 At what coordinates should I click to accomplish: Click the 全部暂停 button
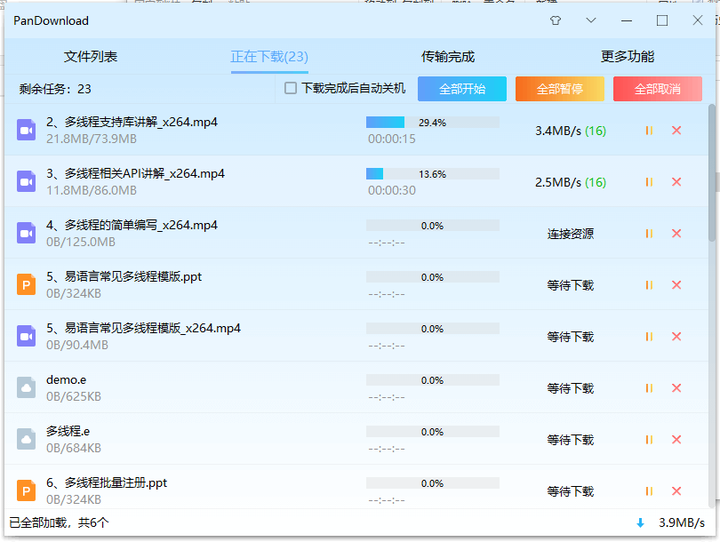pyautogui.click(x=560, y=89)
